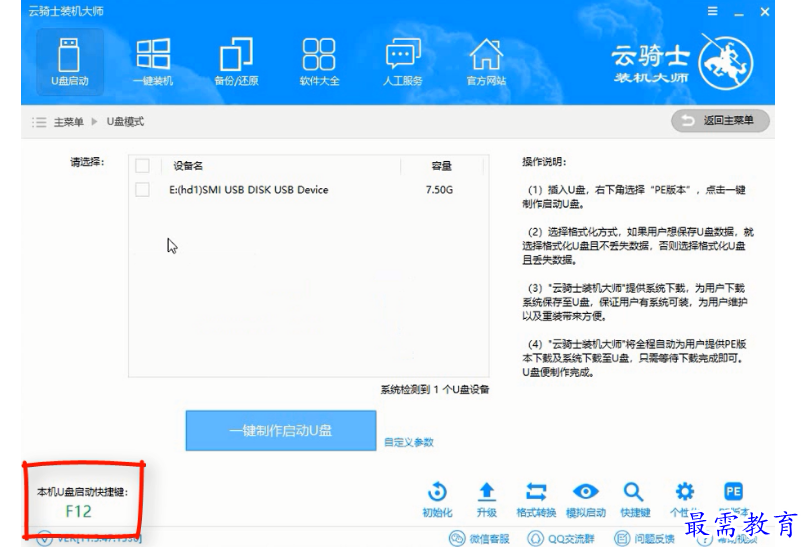This screenshot has width=806, height=556.
Task: Click the 云骑士 knight logo
Action: (x=725, y=63)
